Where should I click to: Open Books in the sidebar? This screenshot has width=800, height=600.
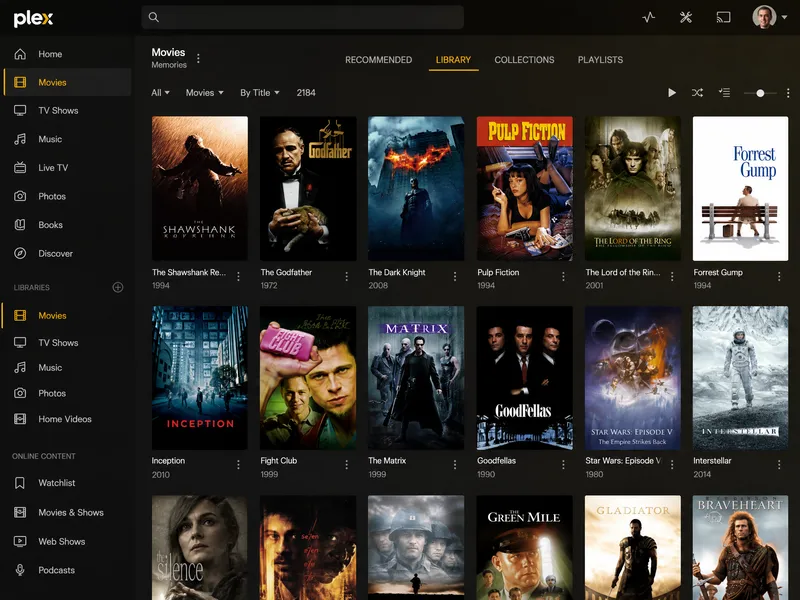tap(67, 225)
